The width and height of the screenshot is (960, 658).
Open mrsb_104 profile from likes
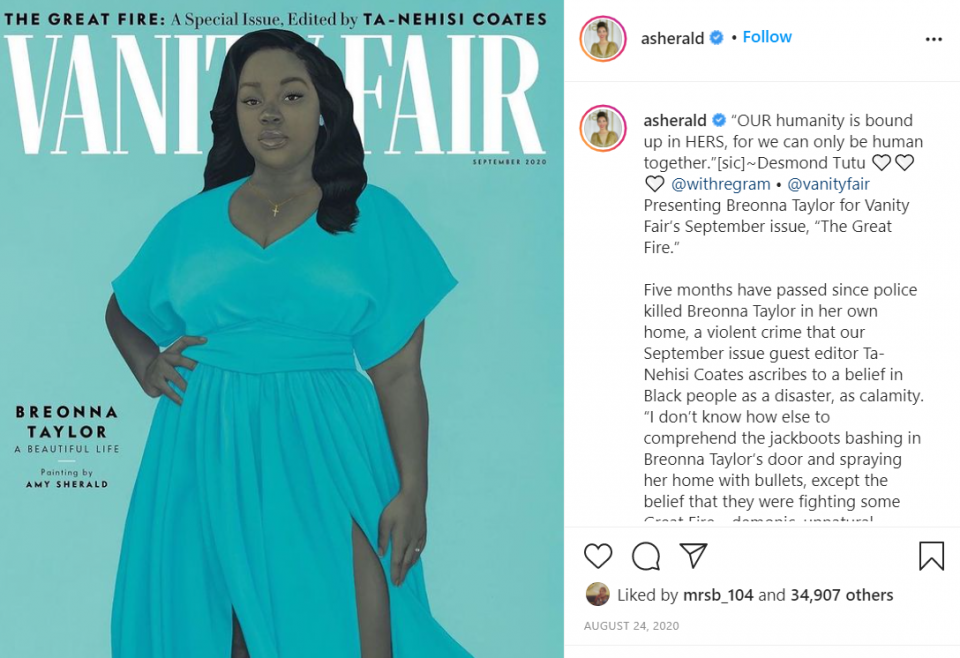(718, 595)
